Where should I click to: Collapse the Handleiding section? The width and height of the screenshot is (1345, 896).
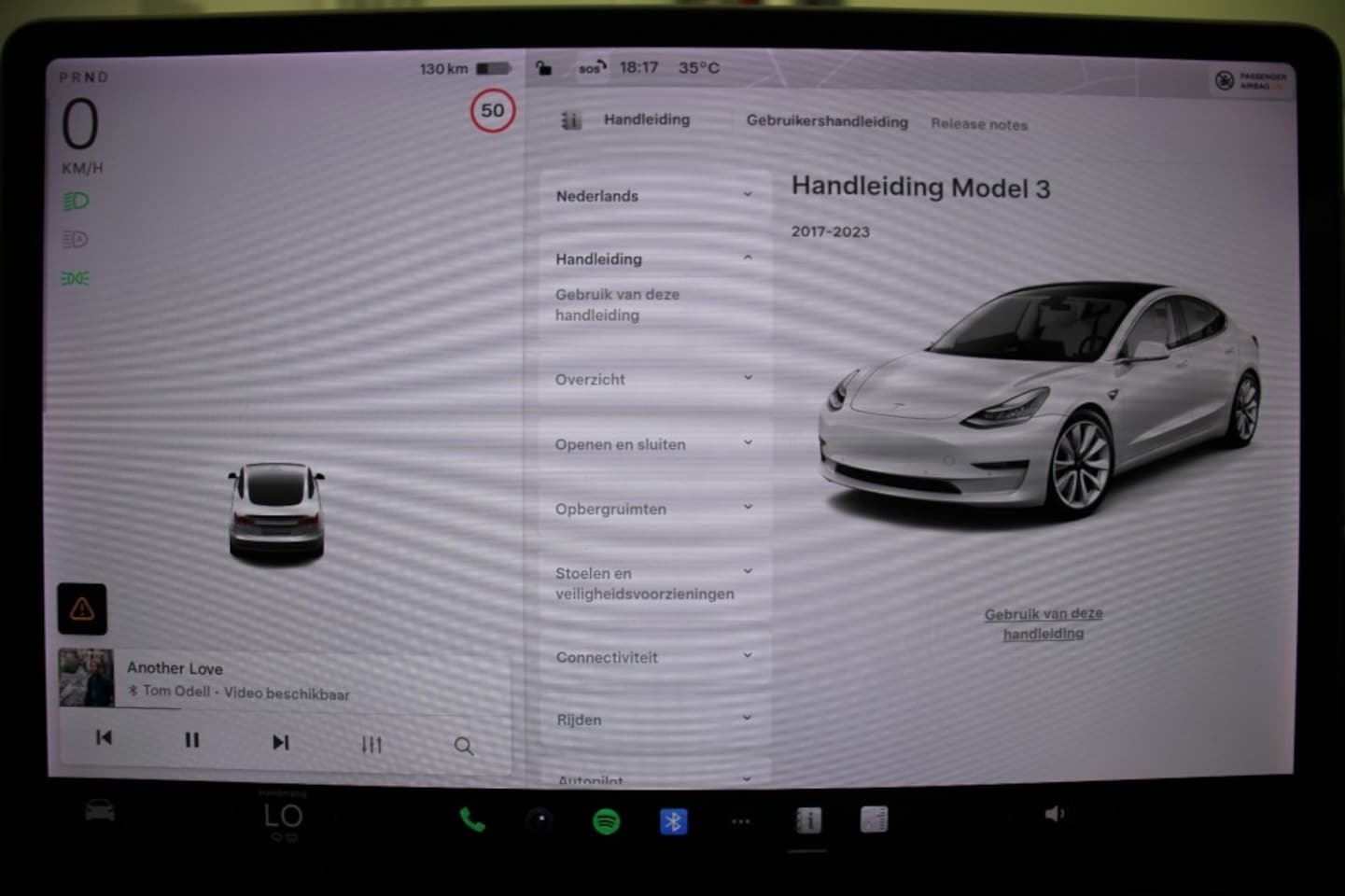655,259
